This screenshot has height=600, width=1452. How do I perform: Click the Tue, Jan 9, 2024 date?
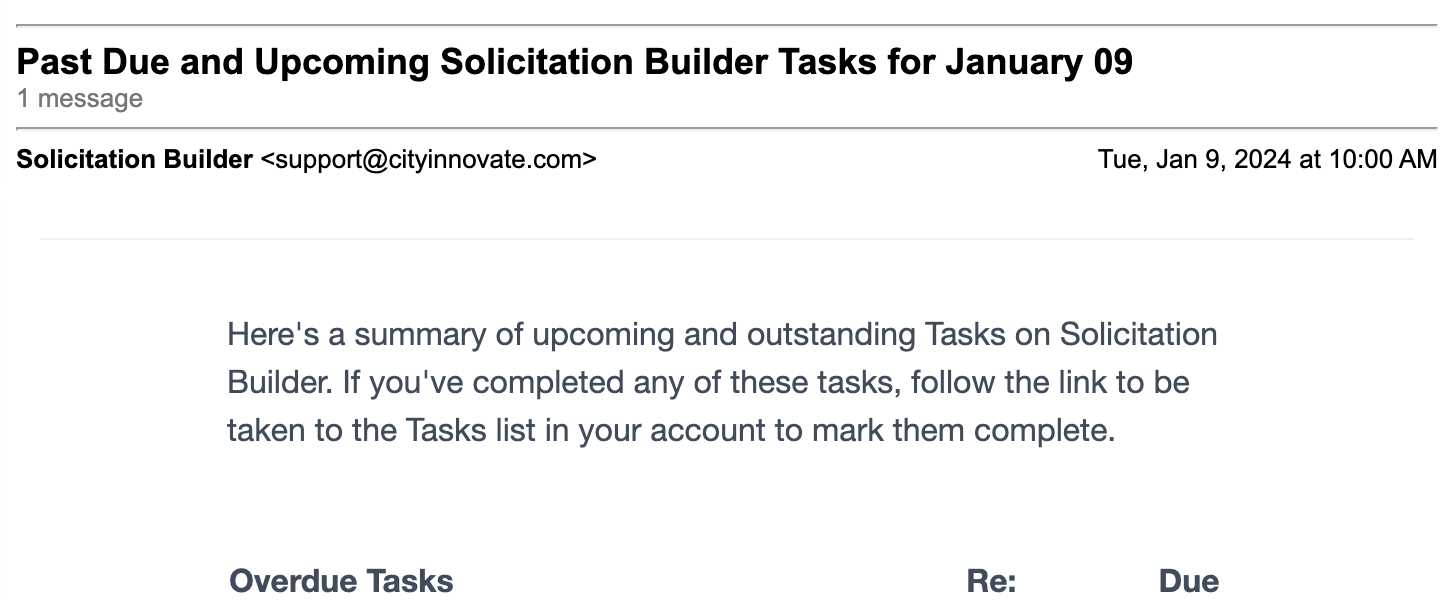pos(1194,159)
